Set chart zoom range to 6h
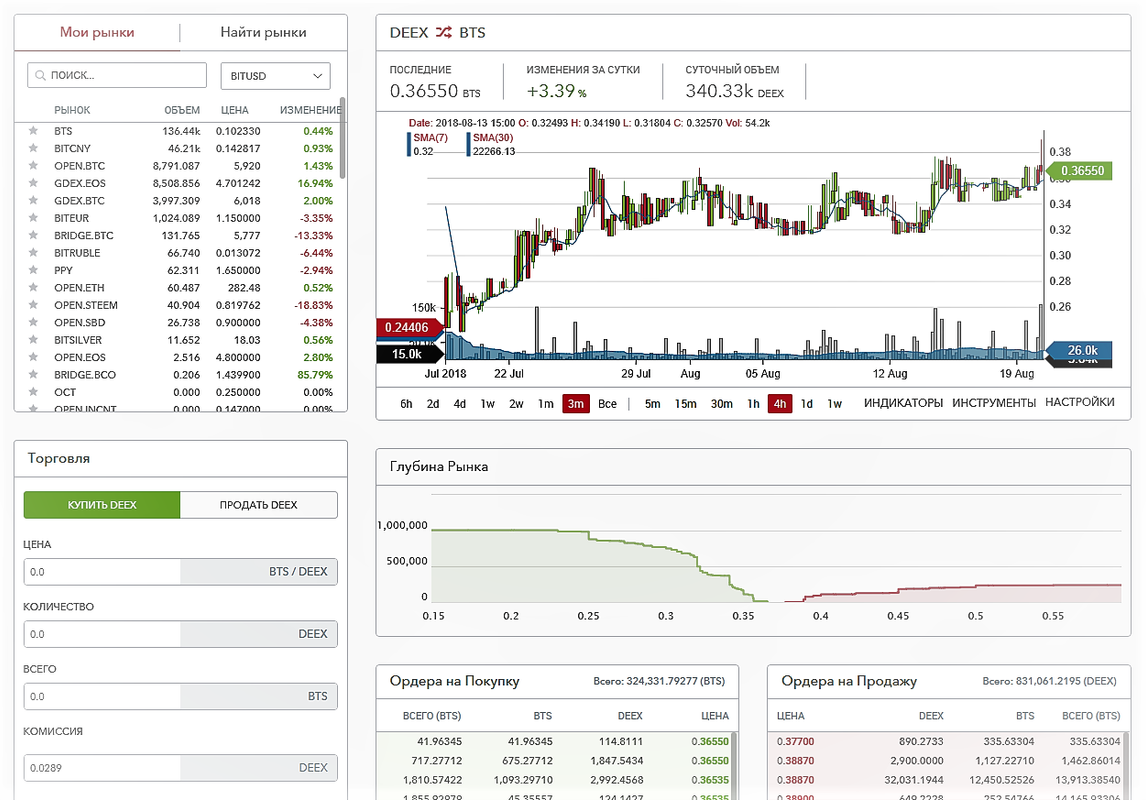 coord(406,403)
